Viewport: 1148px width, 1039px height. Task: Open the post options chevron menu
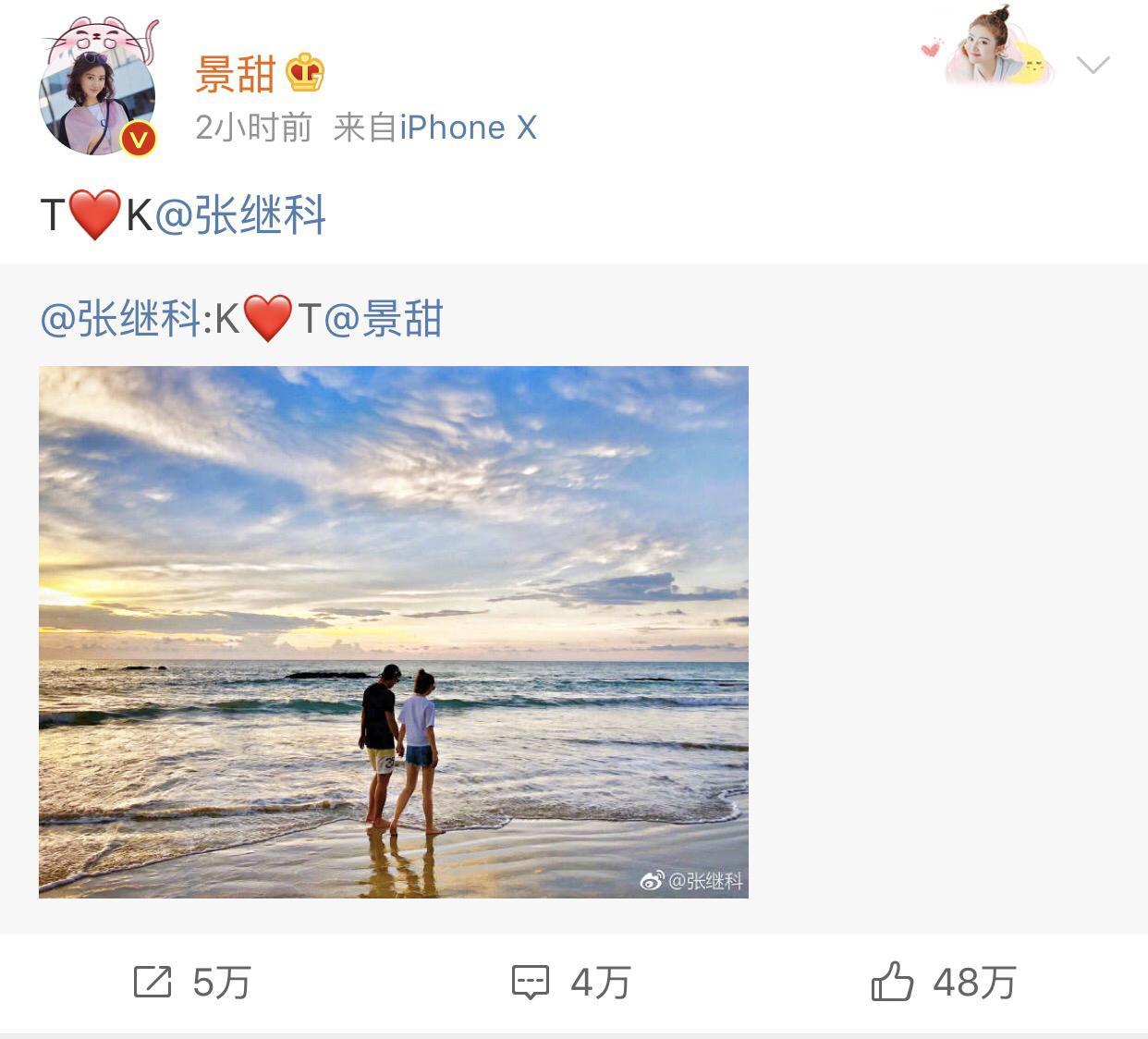[x=1093, y=65]
